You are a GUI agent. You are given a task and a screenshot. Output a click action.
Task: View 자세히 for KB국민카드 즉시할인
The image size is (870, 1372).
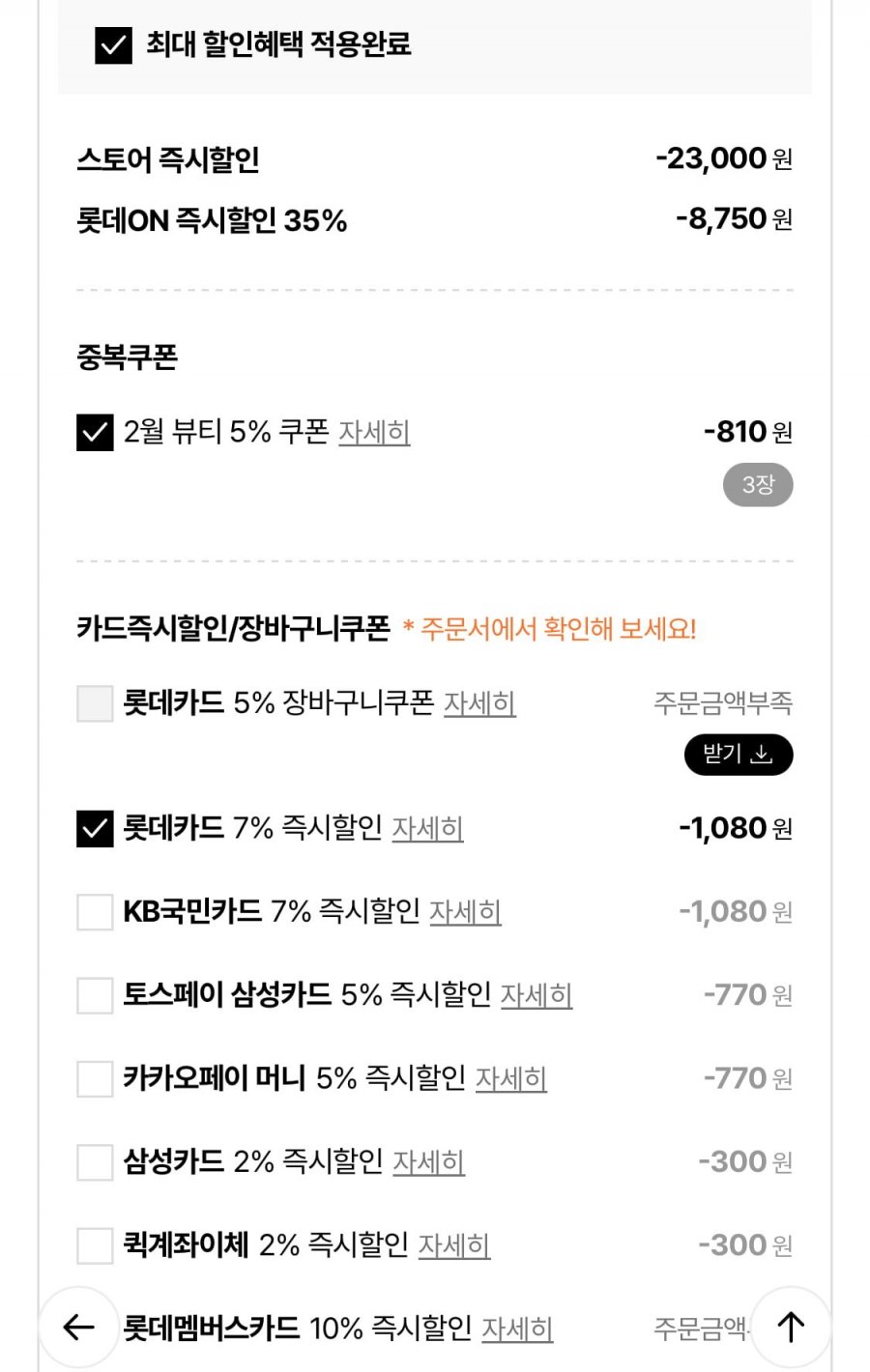click(465, 912)
